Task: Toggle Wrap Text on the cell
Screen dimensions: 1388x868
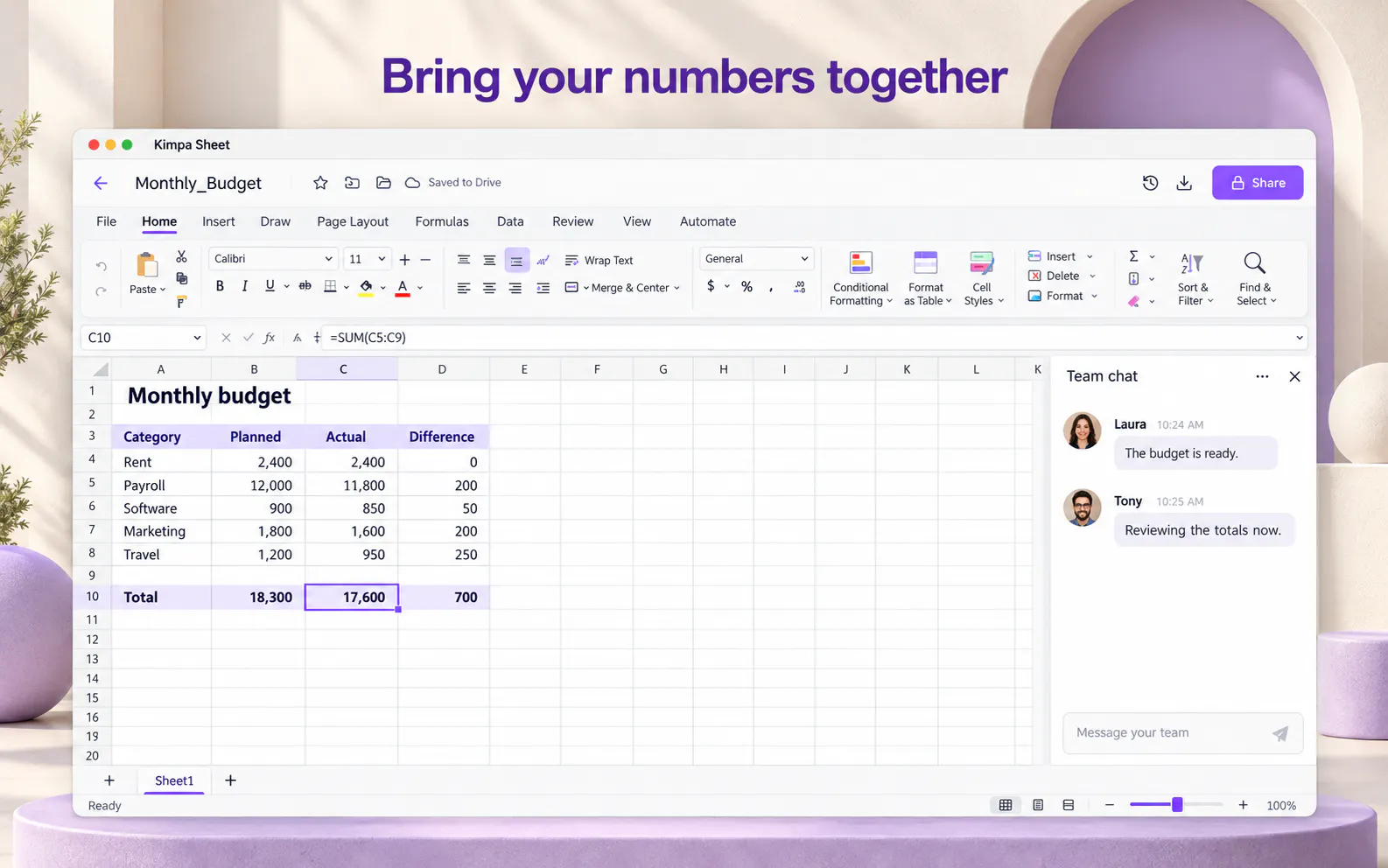Action: click(599, 261)
